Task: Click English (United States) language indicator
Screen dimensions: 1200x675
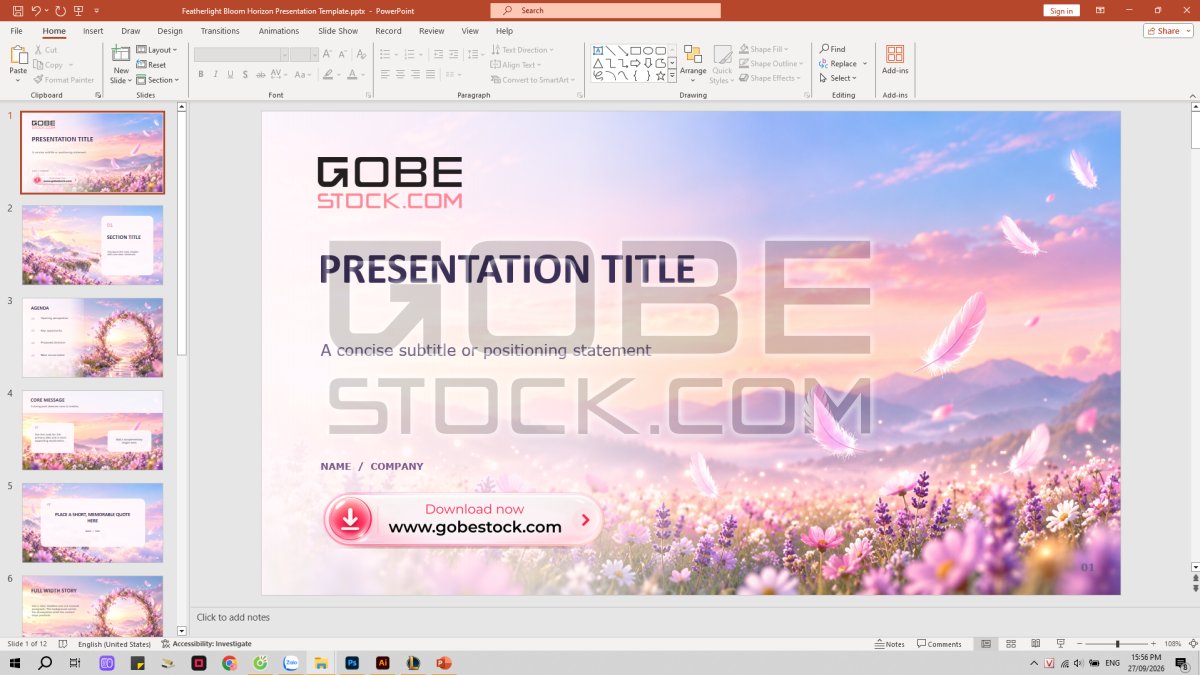Action: click(114, 644)
